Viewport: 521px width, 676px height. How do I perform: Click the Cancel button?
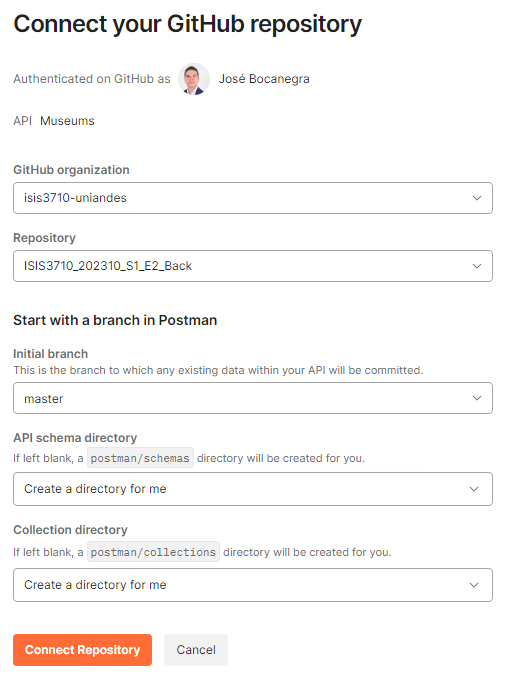pyautogui.click(x=196, y=650)
